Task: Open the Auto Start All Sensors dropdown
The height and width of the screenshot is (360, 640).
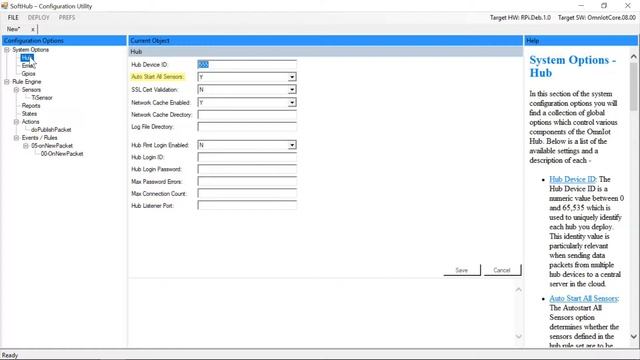Action: click(292, 77)
